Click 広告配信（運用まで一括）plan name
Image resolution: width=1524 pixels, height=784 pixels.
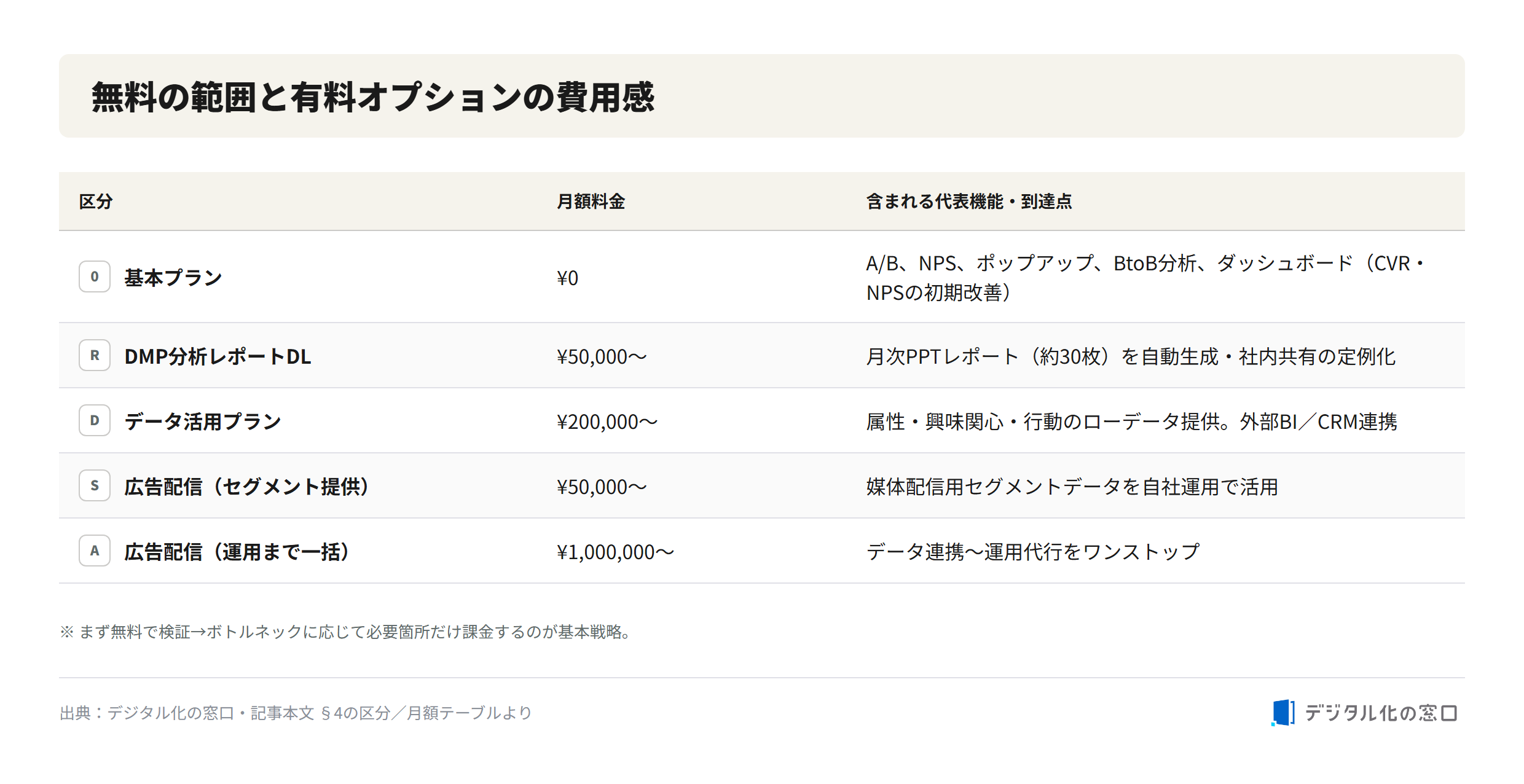click(237, 552)
